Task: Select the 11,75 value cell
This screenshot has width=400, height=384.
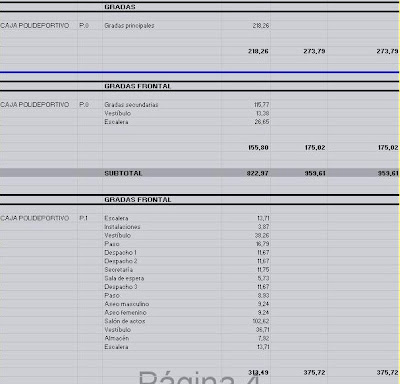Action: pos(263,270)
